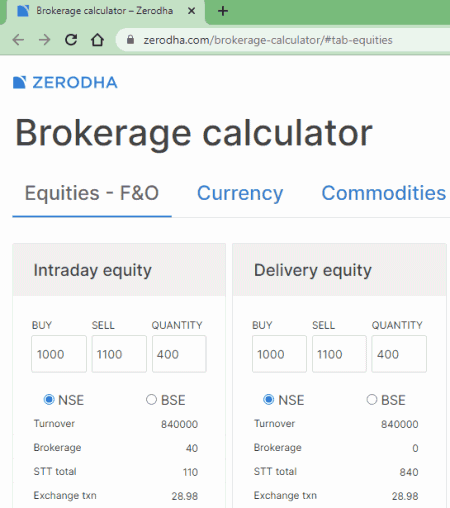Close the Brokerage calculator tab
This screenshot has height=508, width=450.
pyautogui.click(x=191, y=11)
